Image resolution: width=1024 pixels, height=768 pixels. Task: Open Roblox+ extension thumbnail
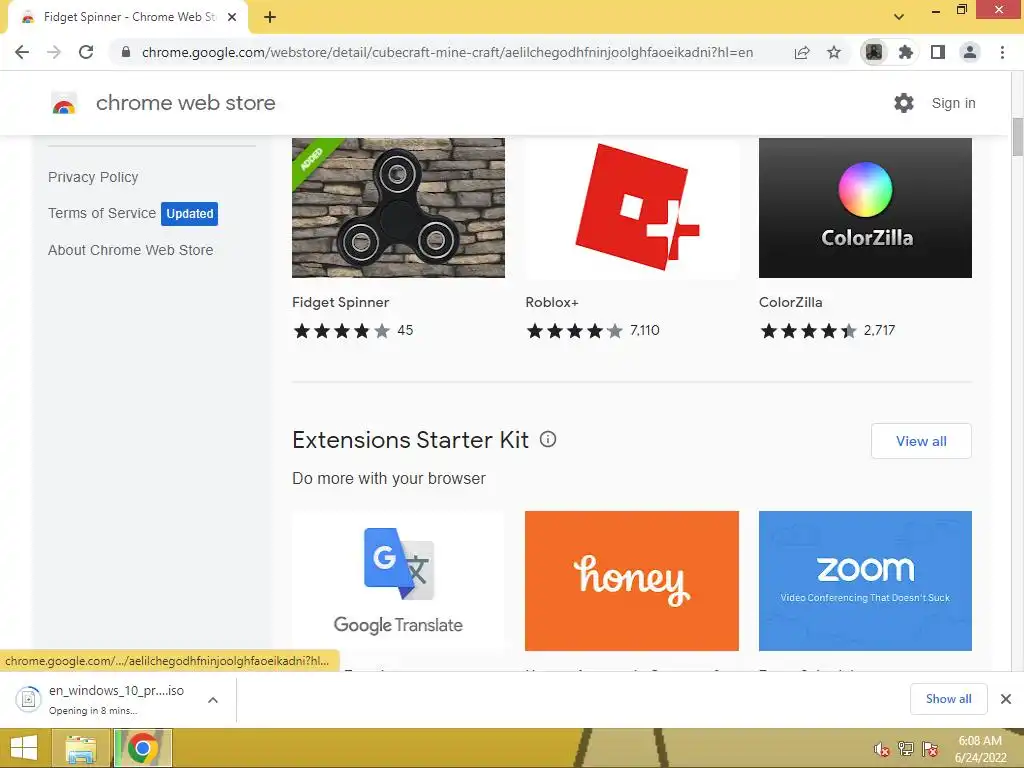pyautogui.click(x=632, y=208)
